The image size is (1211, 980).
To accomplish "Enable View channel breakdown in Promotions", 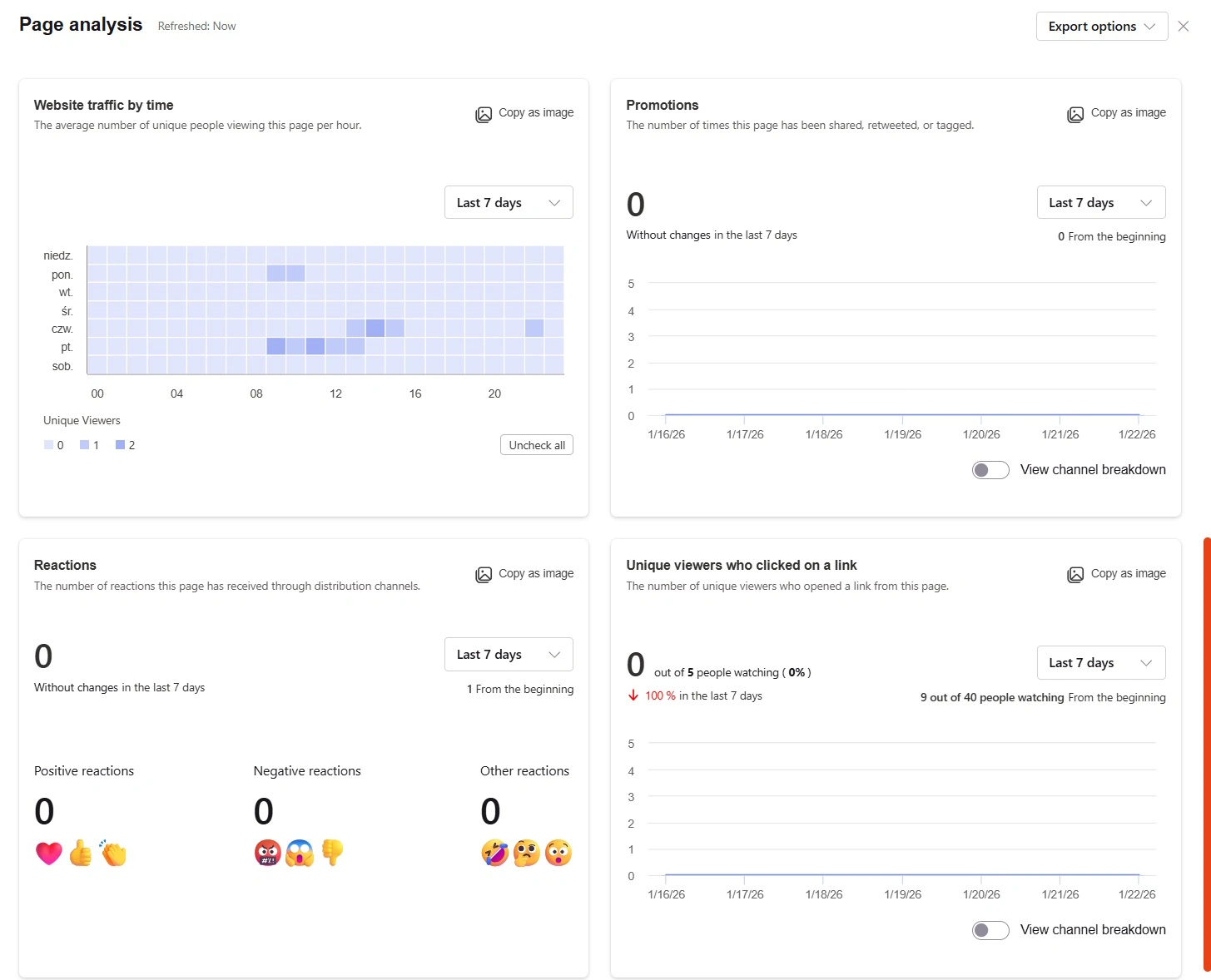I will [990, 470].
